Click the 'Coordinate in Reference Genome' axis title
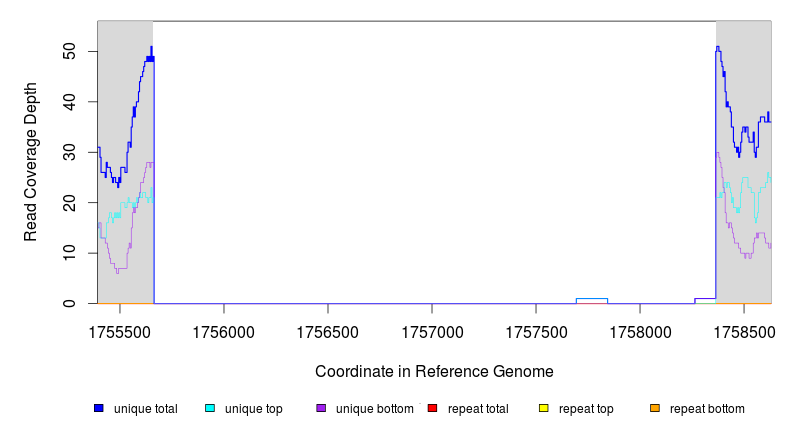This screenshot has width=792, height=432. (x=434, y=371)
